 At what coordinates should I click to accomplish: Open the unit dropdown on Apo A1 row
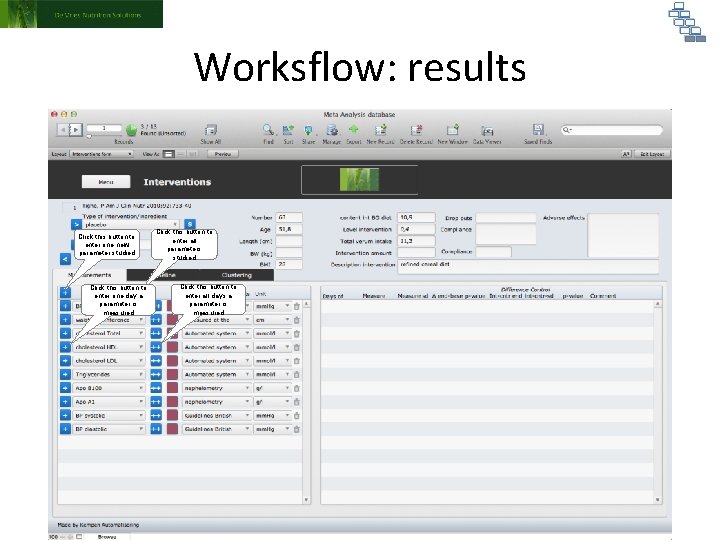(x=273, y=402)
